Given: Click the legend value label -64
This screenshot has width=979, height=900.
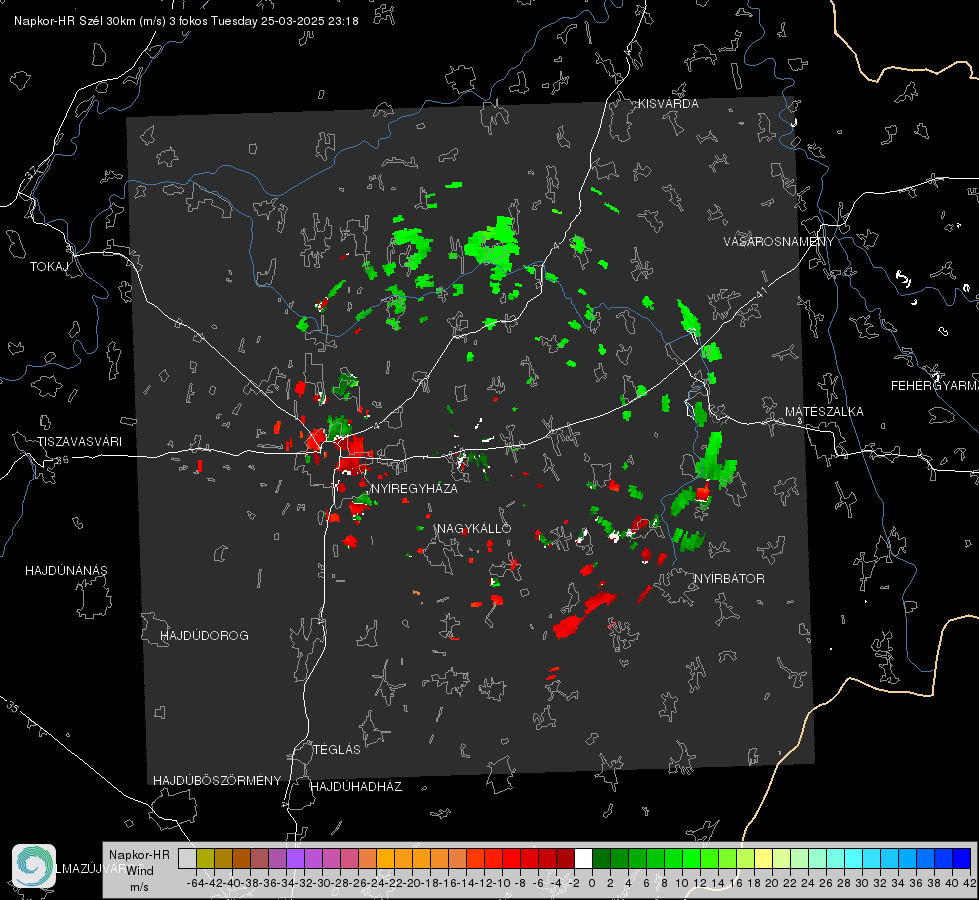Looking at the screenshot, I should [196, 883].
